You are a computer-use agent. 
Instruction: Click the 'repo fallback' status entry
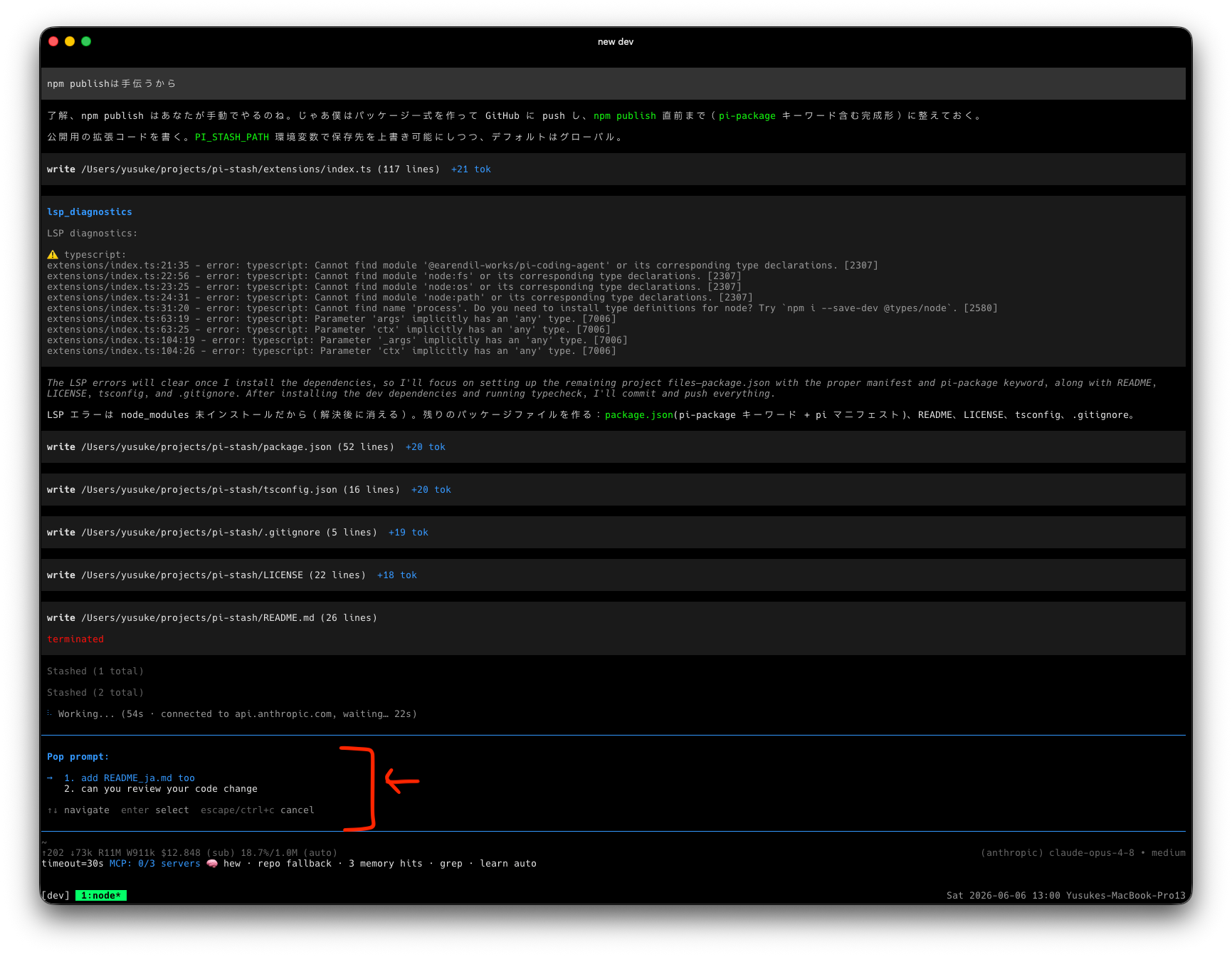pos(295,863)
